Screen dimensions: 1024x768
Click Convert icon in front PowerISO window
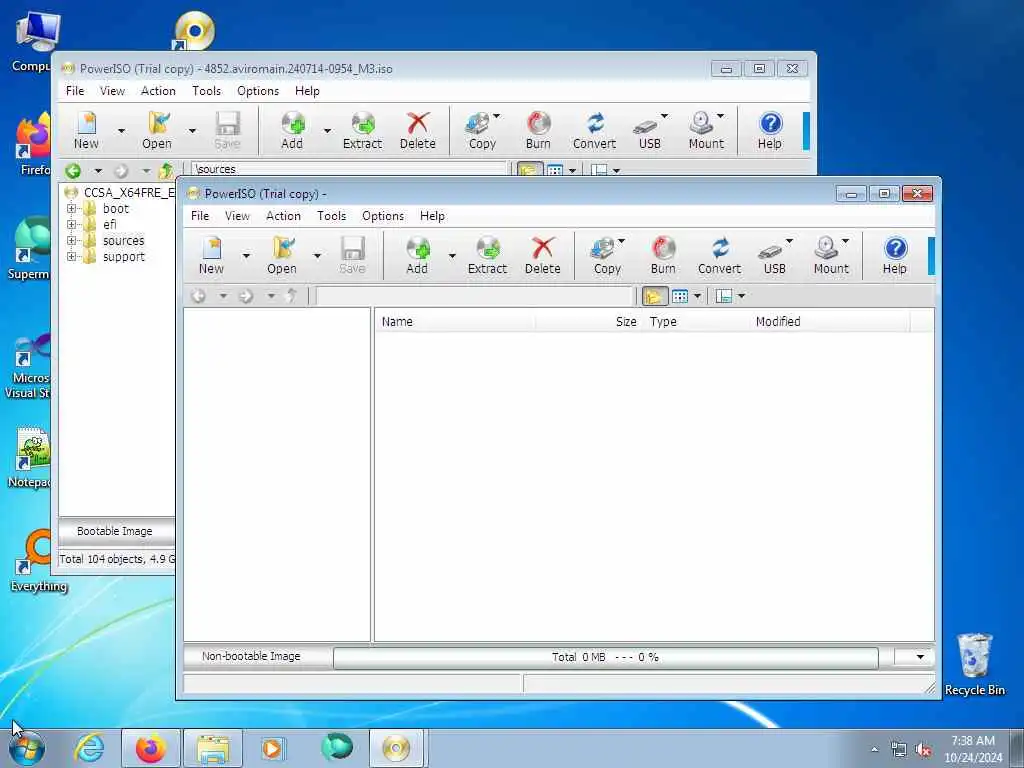720,255
